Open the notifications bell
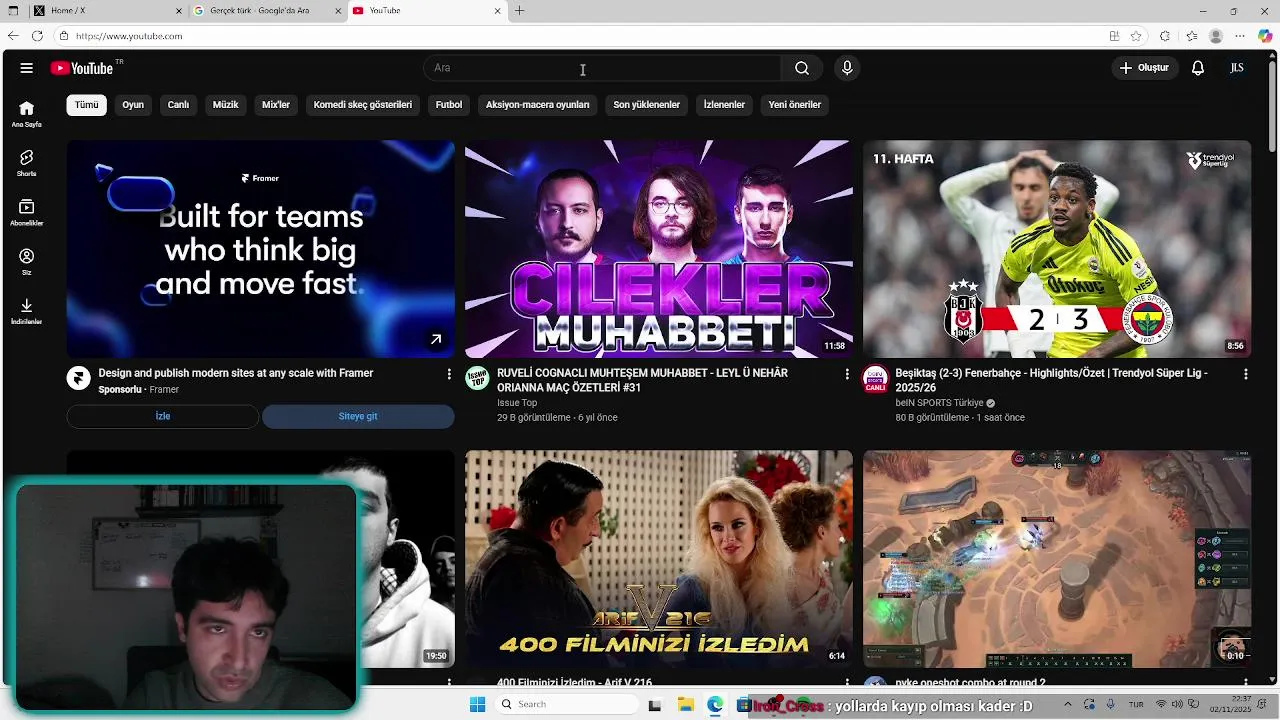This screenshot has width=1280, height=720. pos(1198,68)
